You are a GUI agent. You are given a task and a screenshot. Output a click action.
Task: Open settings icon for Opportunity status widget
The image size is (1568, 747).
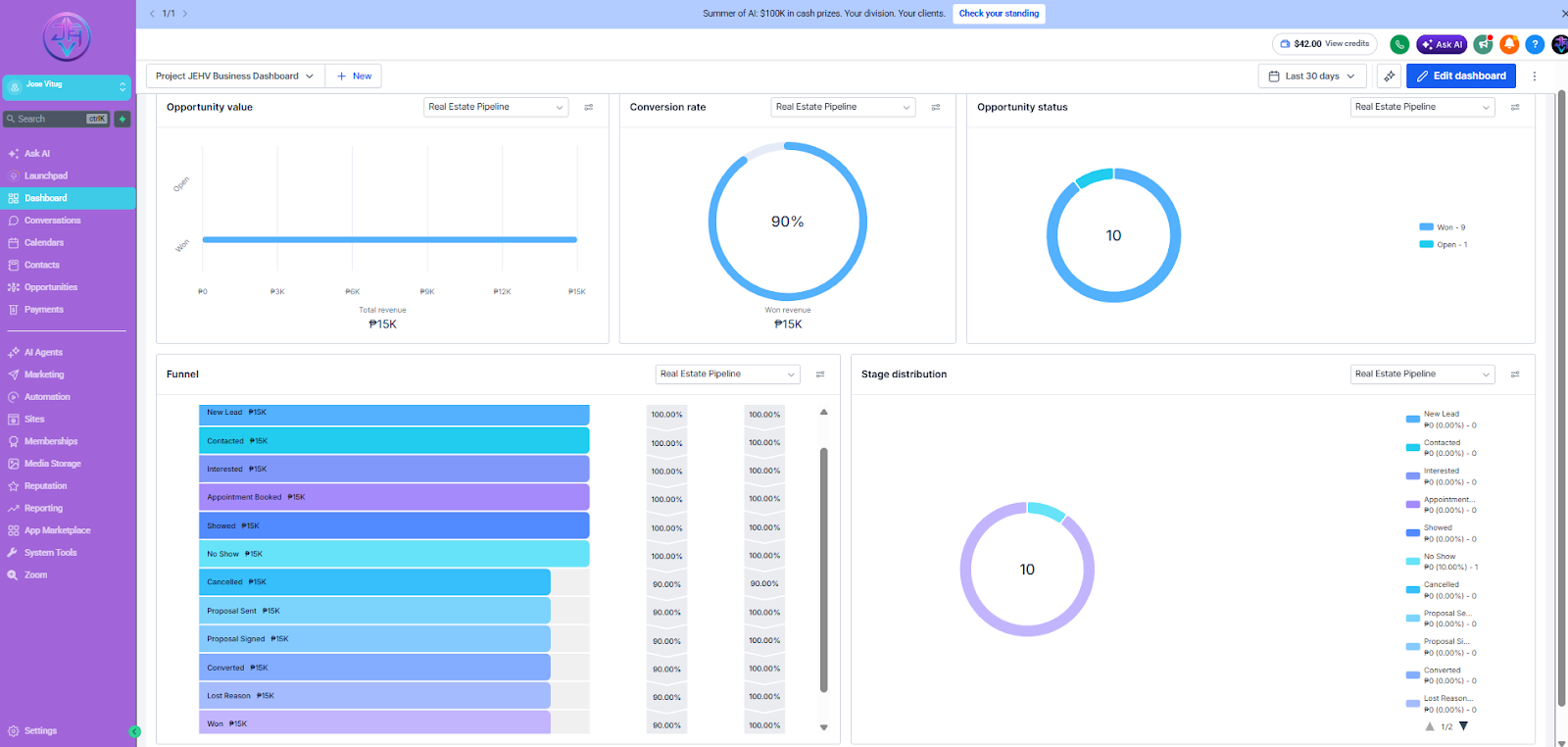click(1515, 107)
